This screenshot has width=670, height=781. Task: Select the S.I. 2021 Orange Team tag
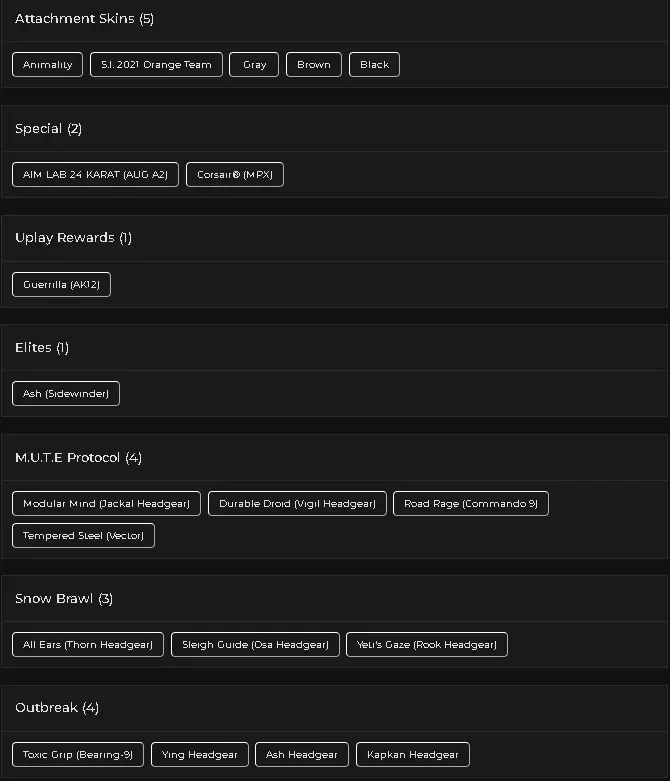(x=156, y=65)
